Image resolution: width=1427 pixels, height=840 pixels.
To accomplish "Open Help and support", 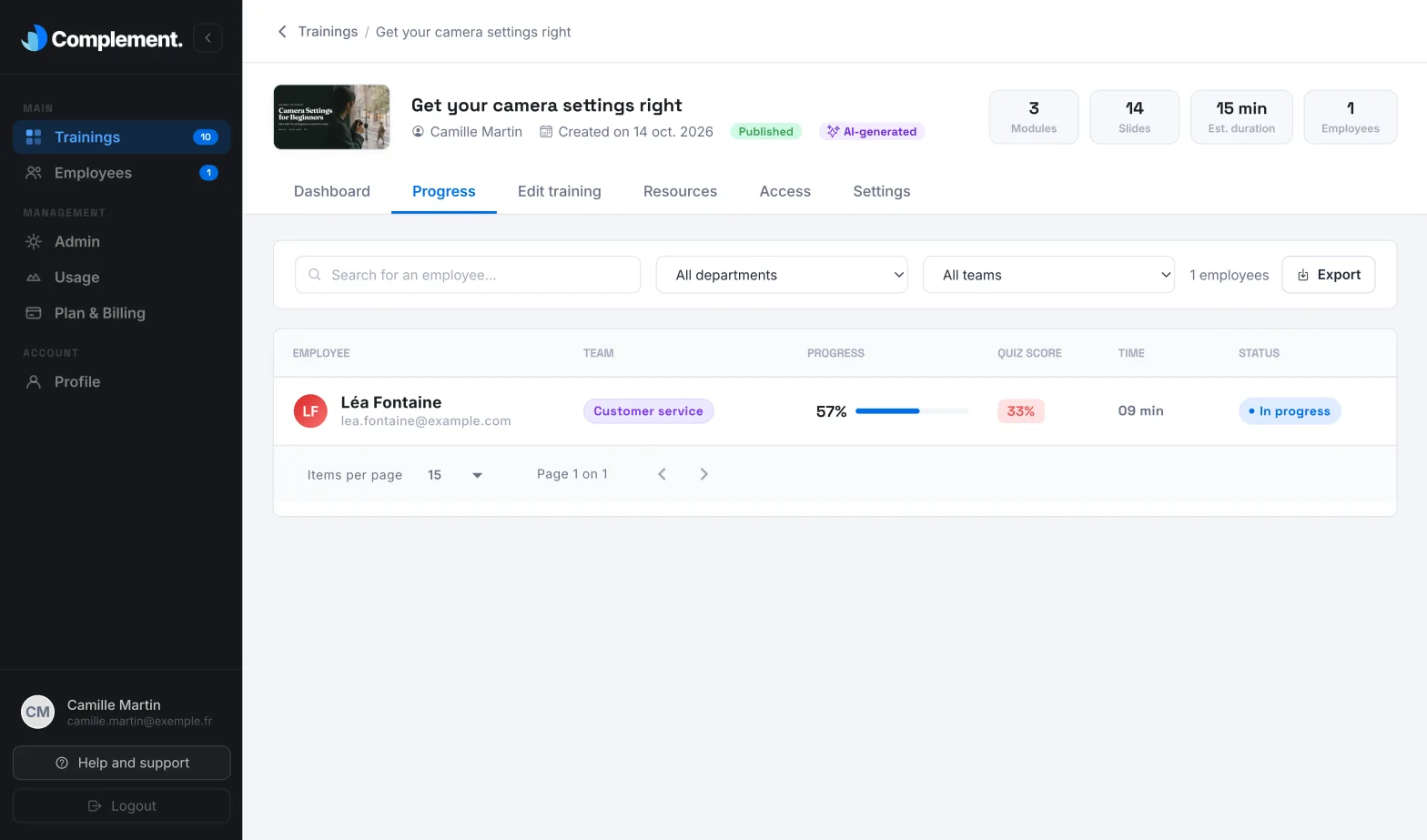I will click(x=121, y=764).
